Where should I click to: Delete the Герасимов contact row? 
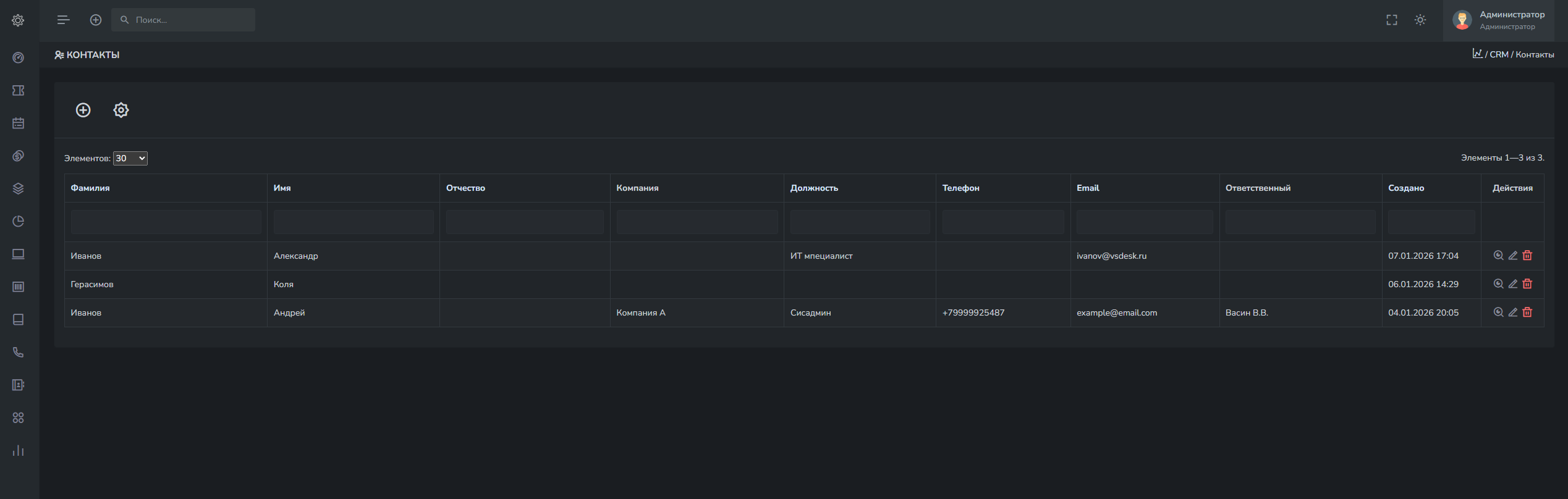pyautogui.click(x=1527, y=284)
